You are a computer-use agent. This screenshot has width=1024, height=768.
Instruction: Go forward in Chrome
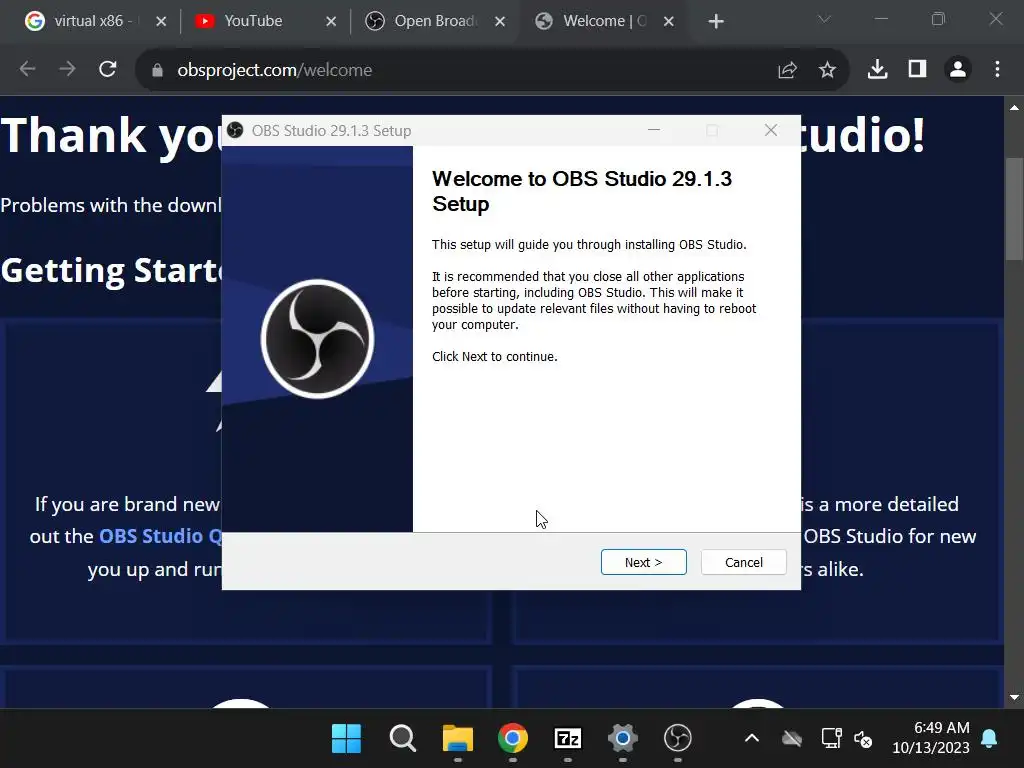pos(67,69)
